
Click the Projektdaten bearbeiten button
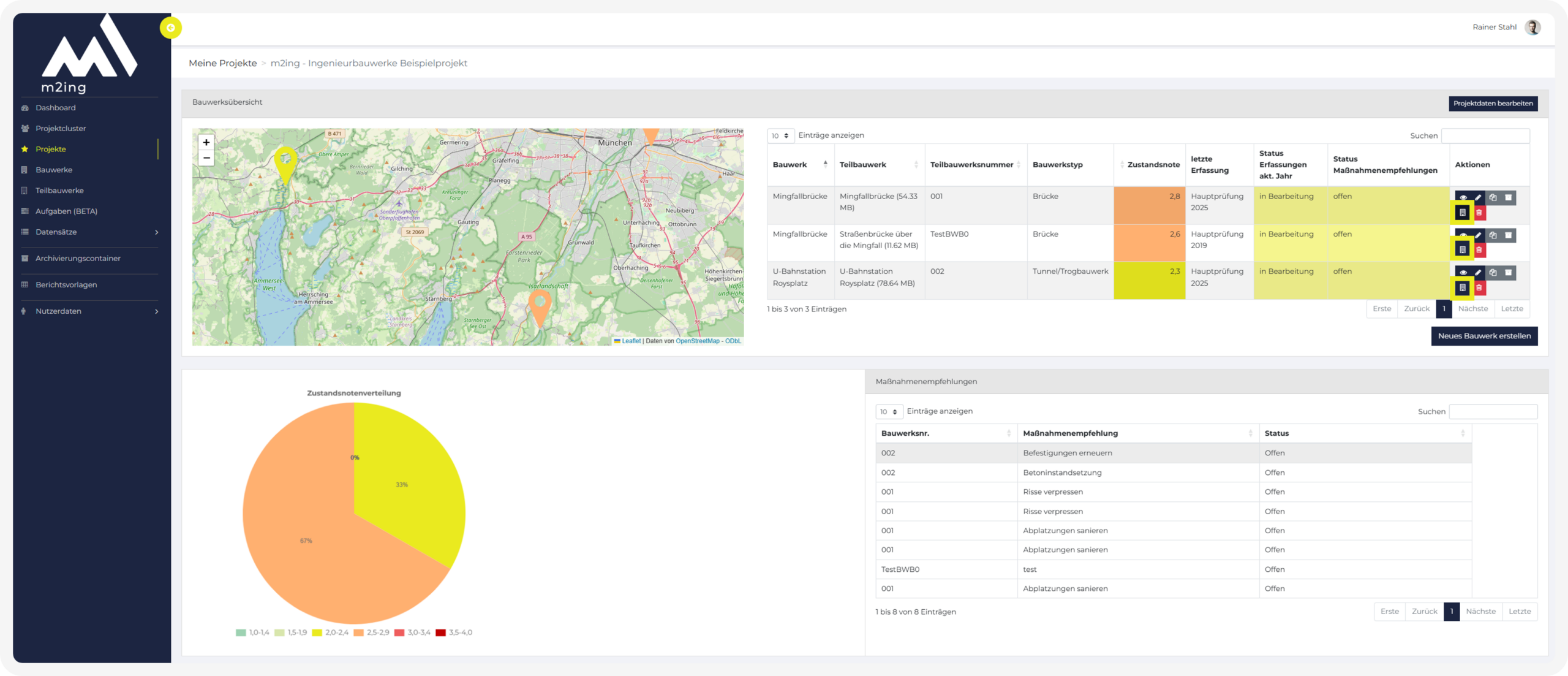[x=1493, y=104]
